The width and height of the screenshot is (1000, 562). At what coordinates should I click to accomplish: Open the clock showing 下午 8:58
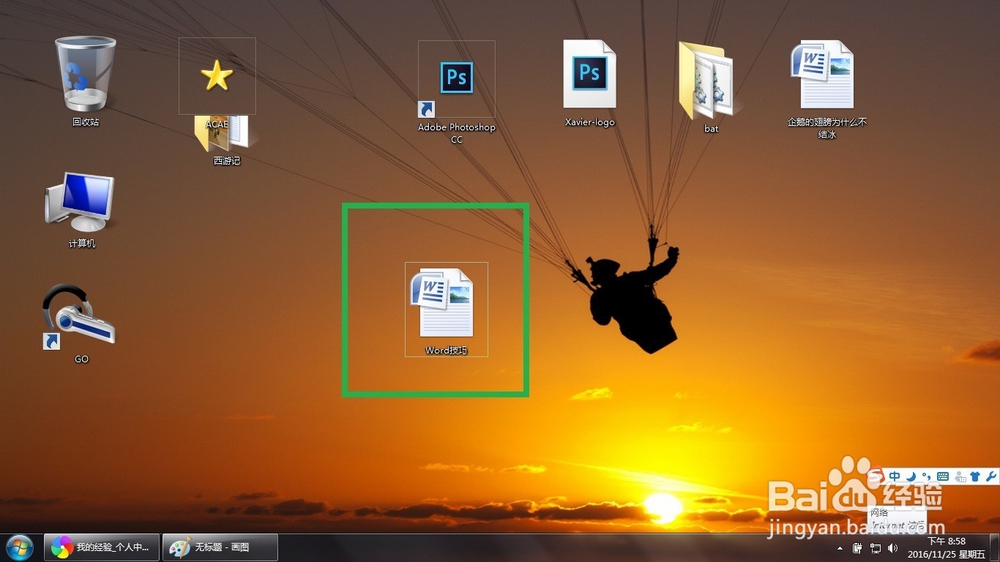(946, 548)
